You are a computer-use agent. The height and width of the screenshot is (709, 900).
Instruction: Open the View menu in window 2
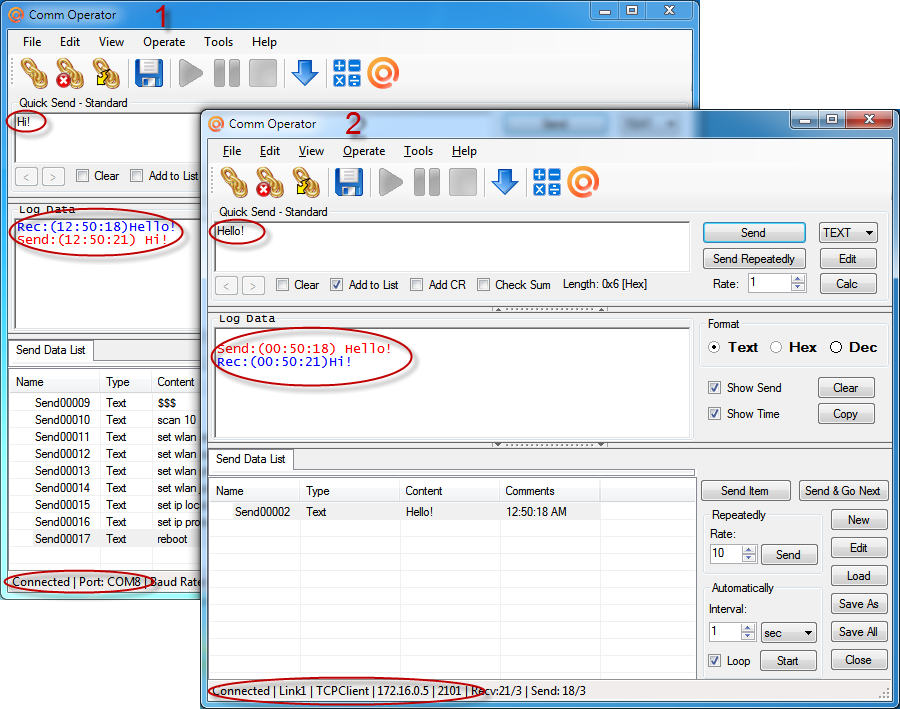(x=311, y=151)
